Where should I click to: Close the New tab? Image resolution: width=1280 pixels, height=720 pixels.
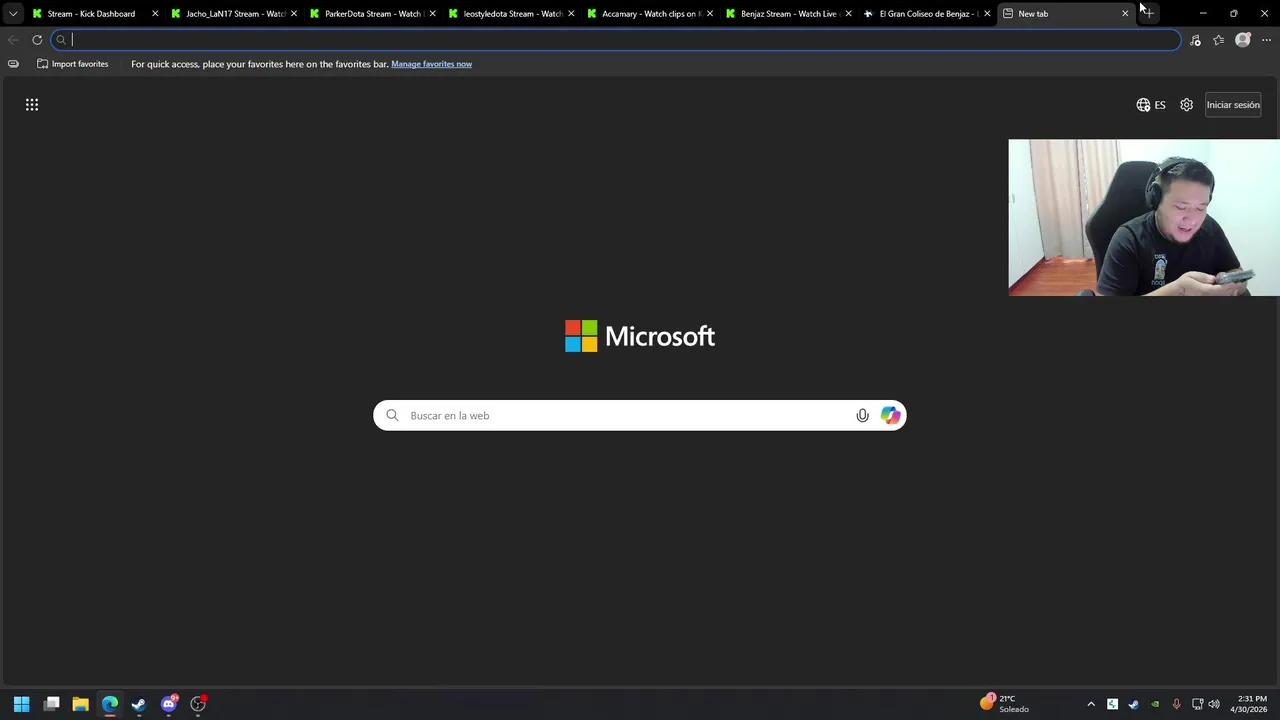click(1125, 14)
